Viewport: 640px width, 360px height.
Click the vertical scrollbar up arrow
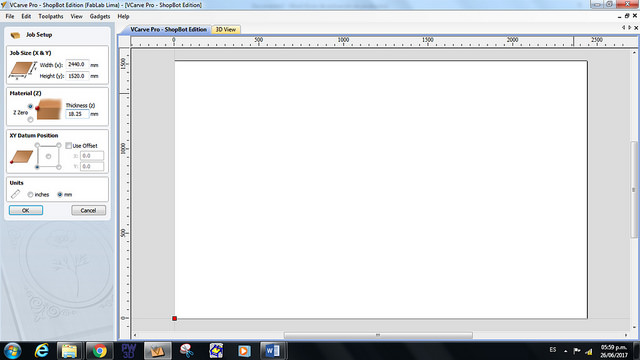(634, 53)
